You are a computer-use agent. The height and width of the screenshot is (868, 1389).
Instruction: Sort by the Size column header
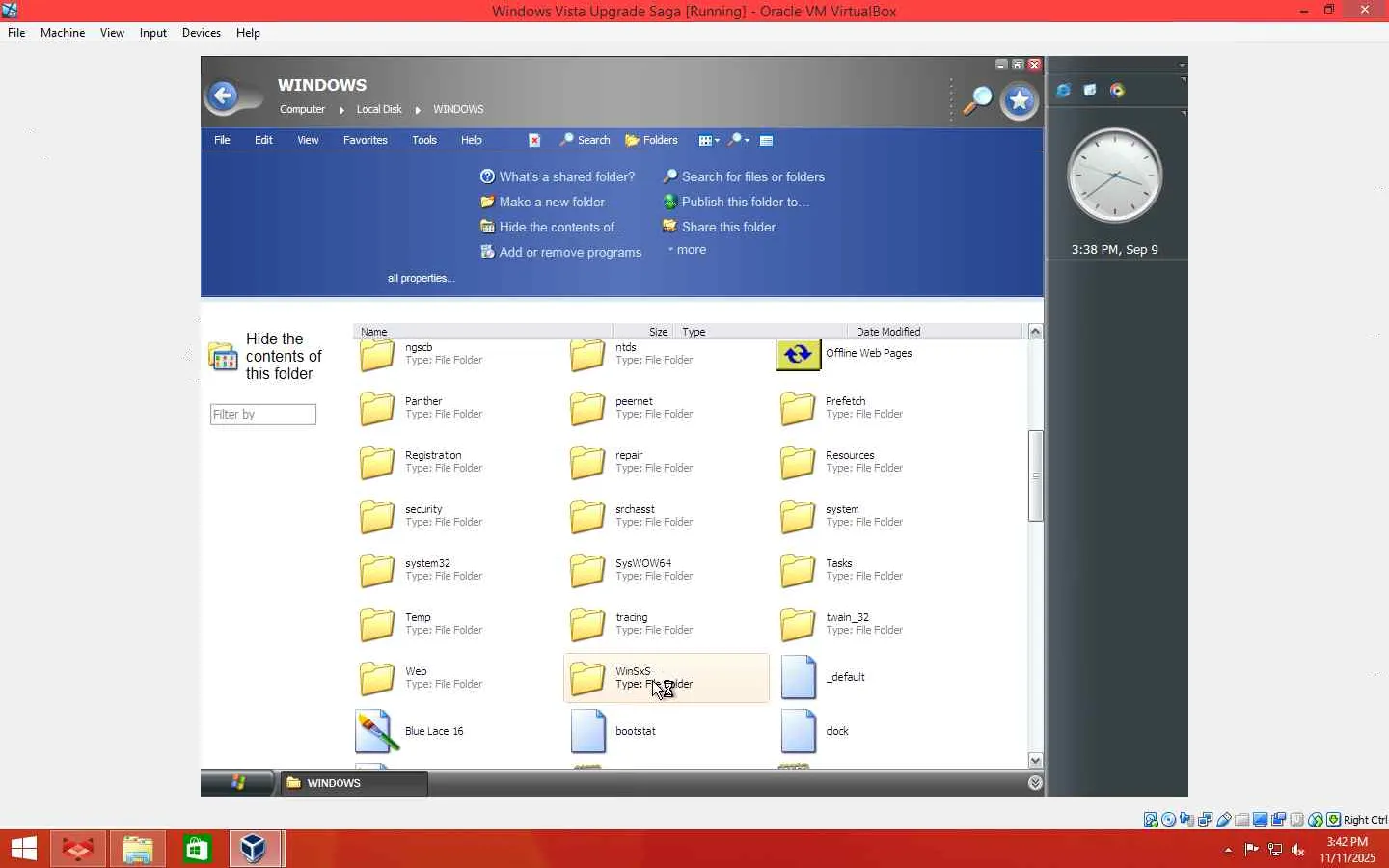[x=643, y=332]
